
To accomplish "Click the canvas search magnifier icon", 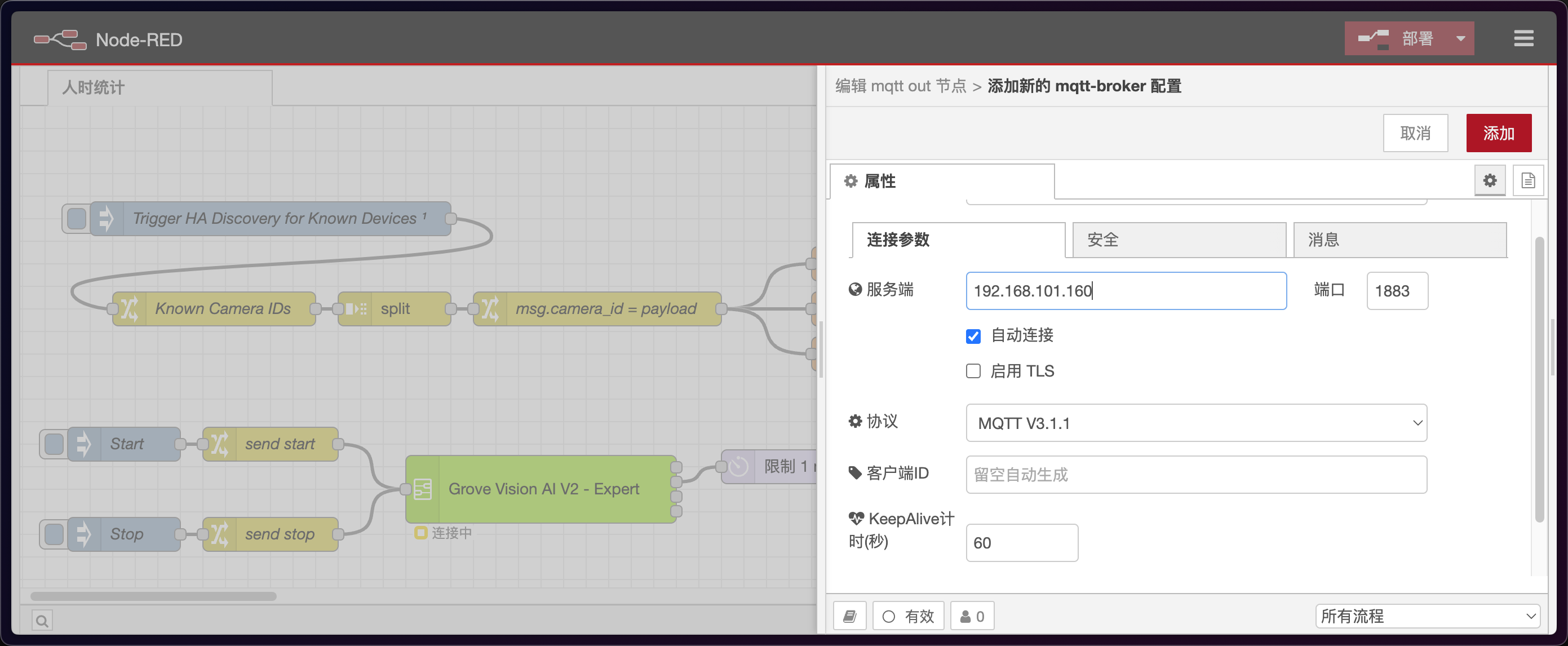I will 42,621.
